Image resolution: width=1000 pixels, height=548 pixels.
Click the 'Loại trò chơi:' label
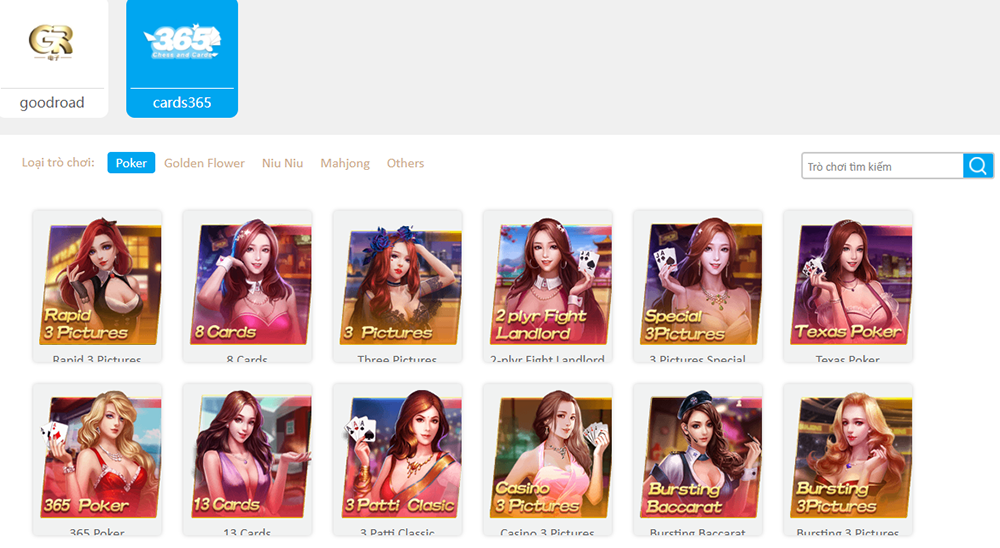58,163
